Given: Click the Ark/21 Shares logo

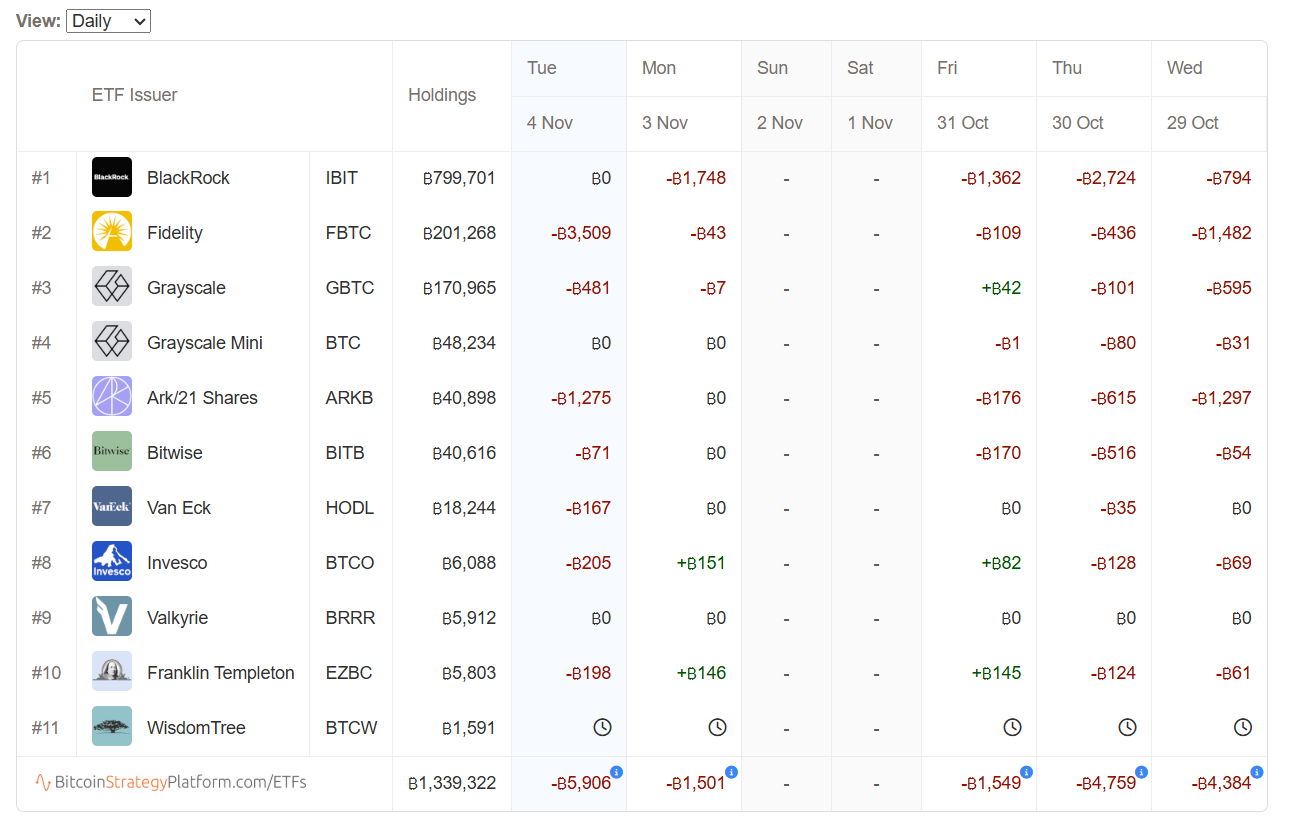Looking at the screenshot, I should click(112, 397).
